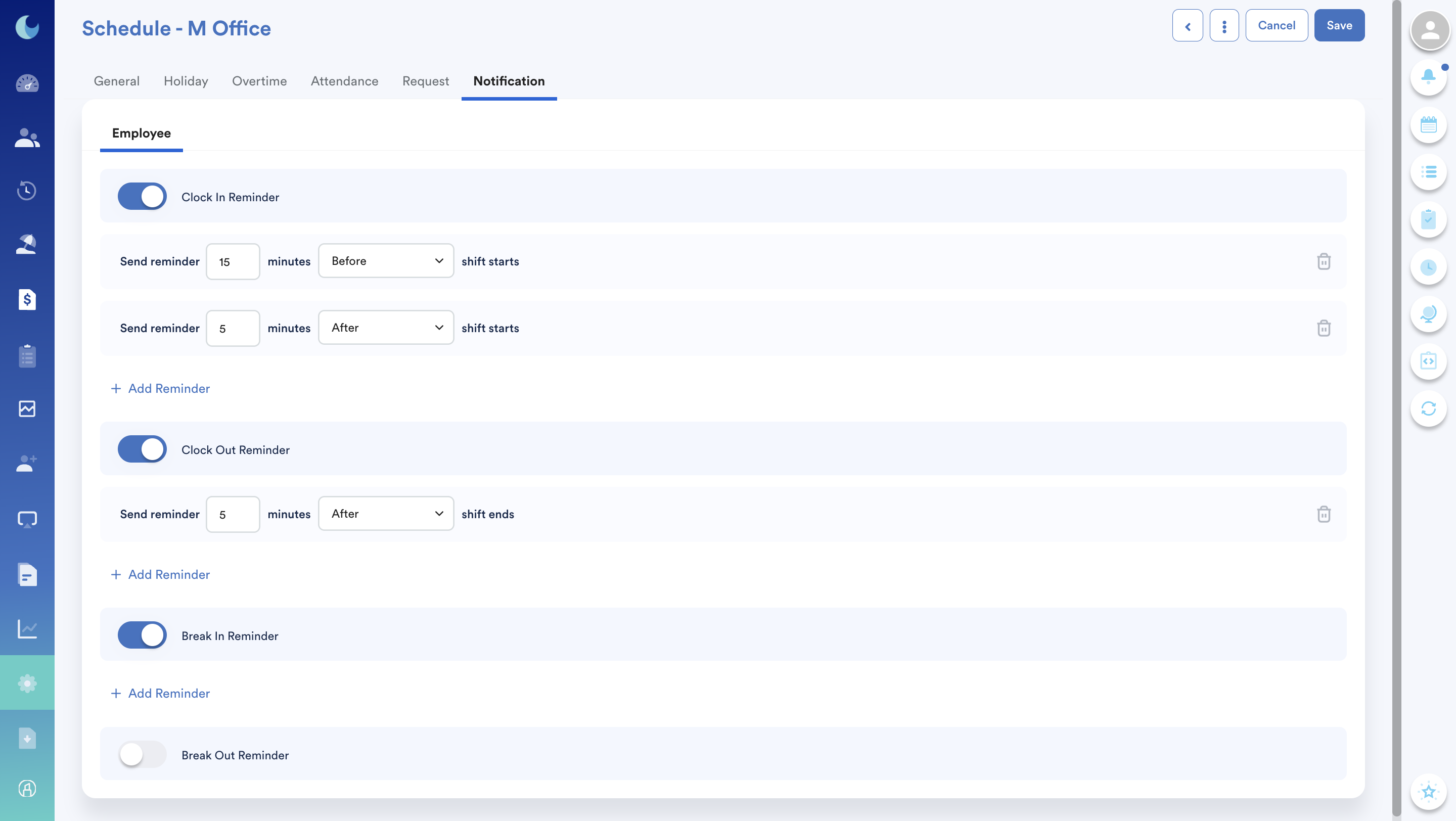
Task: Click the settings gear in sidebar
Action: point(27,682)
